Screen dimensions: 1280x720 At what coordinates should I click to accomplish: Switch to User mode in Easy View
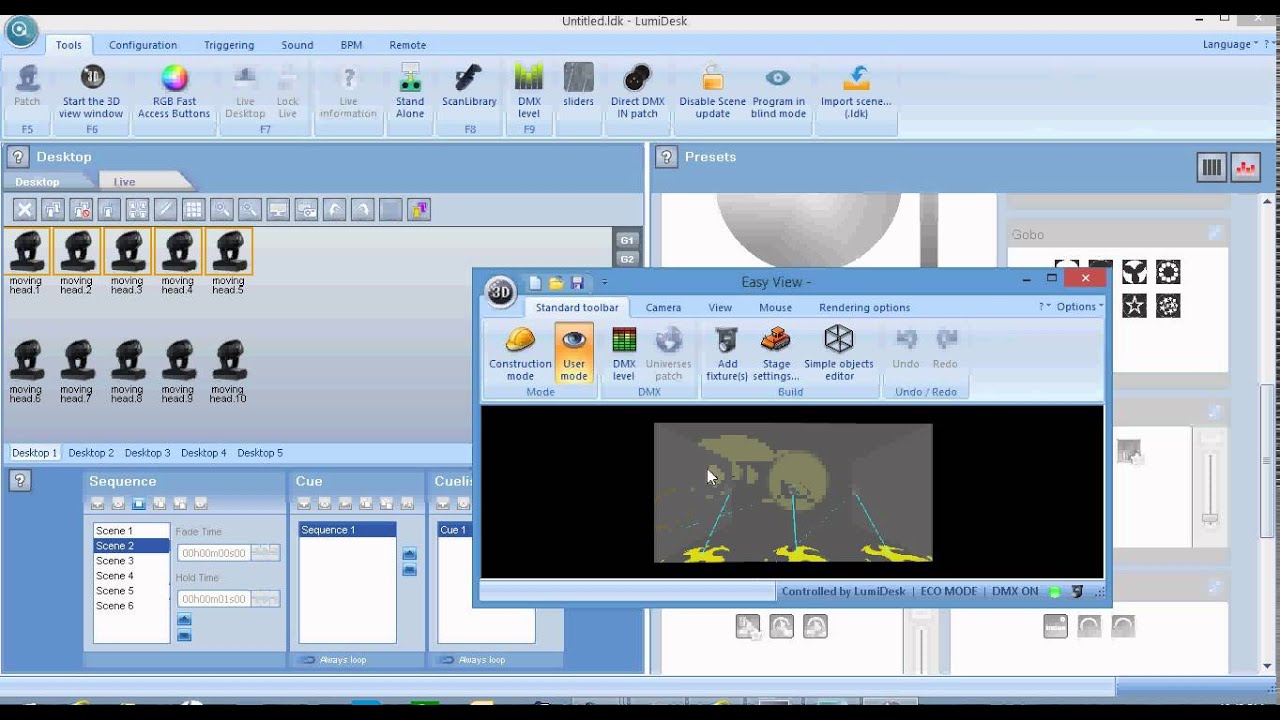(574, 354)
